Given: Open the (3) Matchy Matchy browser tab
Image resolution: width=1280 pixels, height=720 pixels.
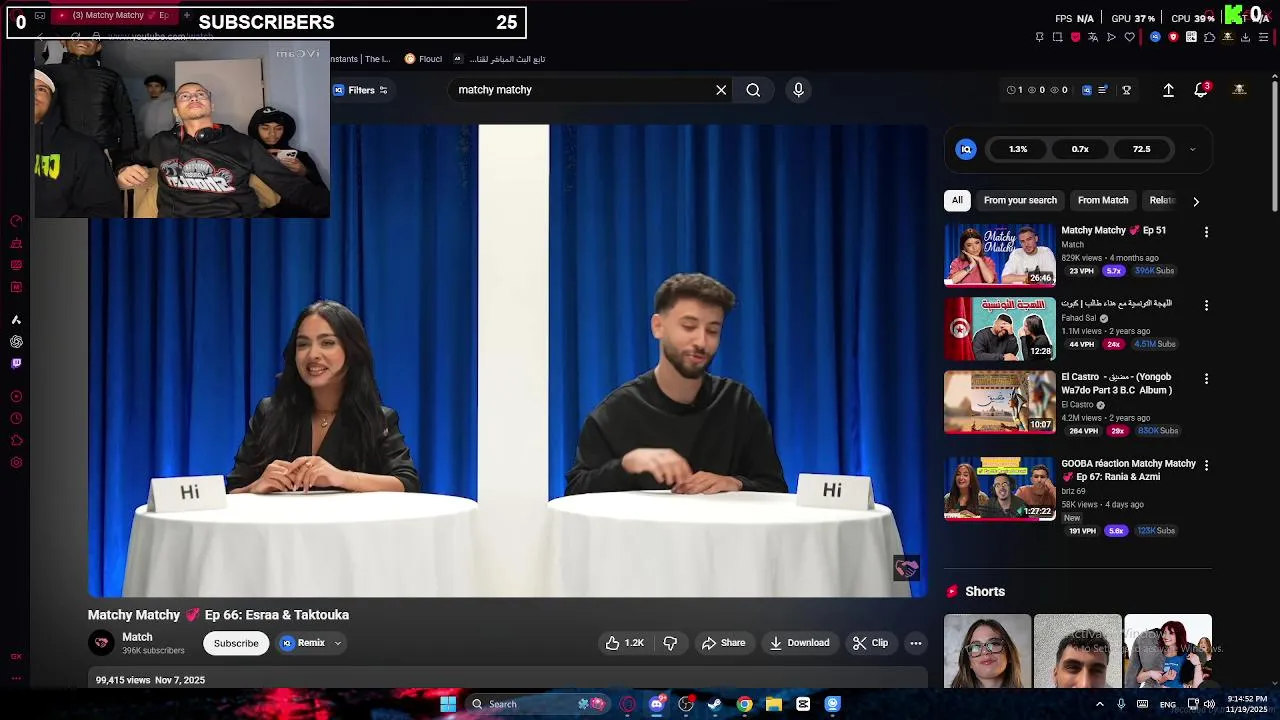Looking at the screenshot, I should pyautogui.click(x=115, y=15).
